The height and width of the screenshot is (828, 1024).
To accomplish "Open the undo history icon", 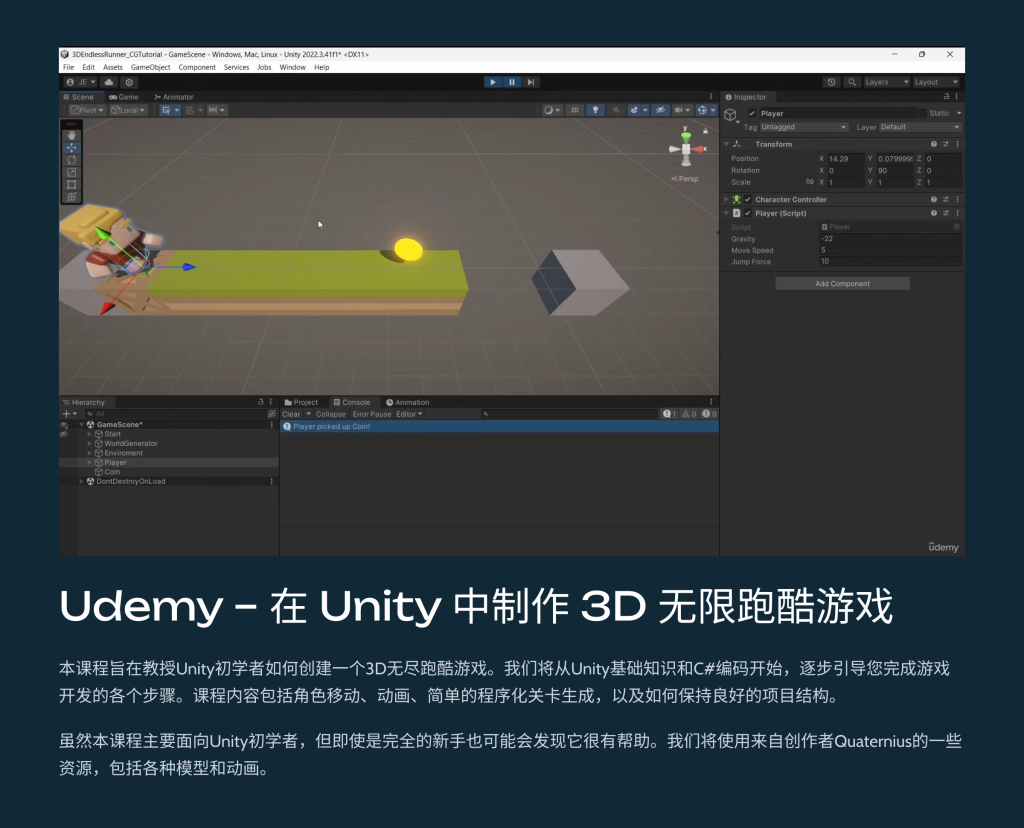I will pos(831,82).
